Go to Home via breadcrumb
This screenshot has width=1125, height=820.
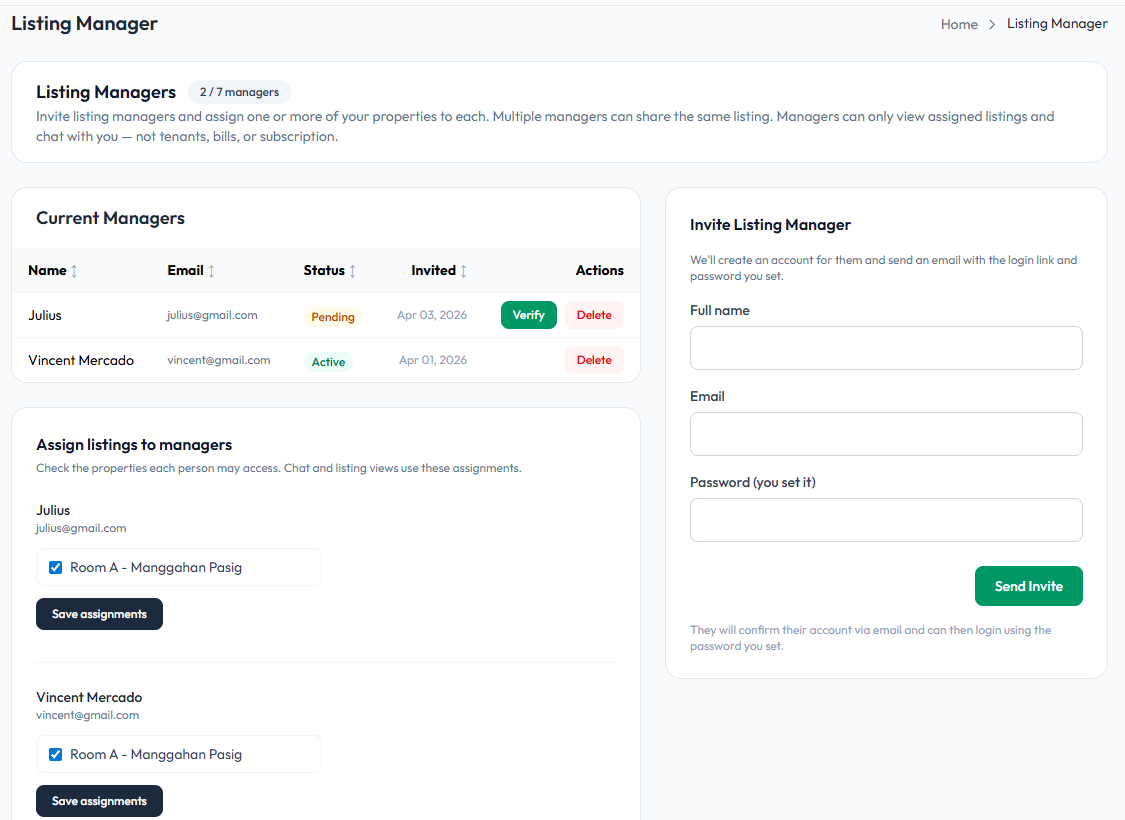(x=959, y=24)
